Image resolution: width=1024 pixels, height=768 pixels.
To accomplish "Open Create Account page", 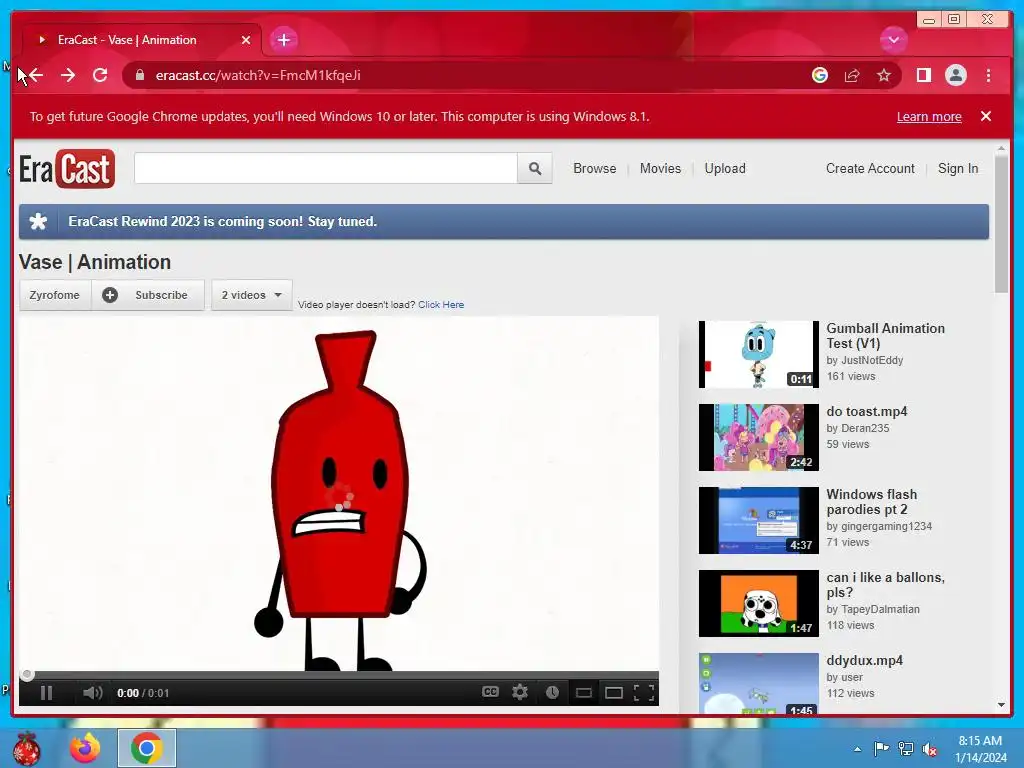I will point(870,168).
